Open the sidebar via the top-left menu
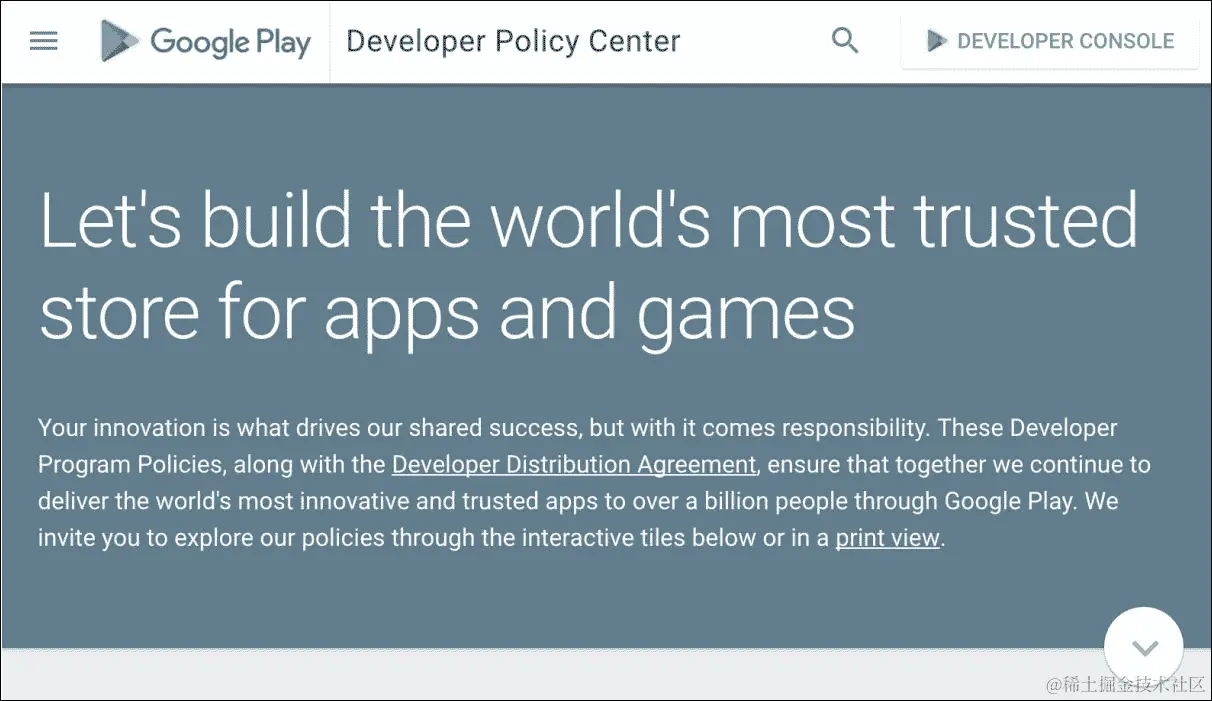This screenshot has width=1212, height=701. (x=42, y=41)
